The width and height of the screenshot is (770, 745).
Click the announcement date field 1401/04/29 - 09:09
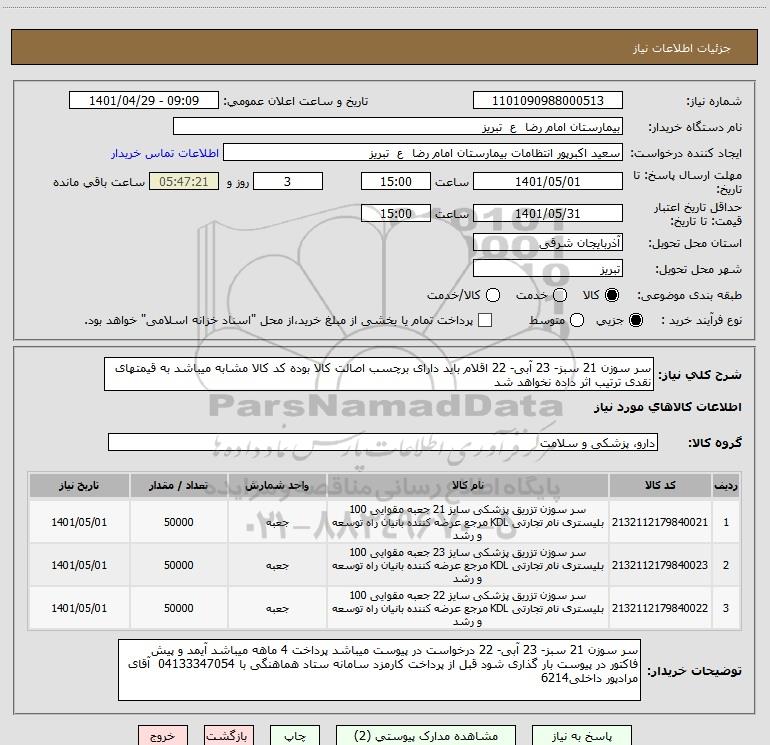click(x=144, y=101)
